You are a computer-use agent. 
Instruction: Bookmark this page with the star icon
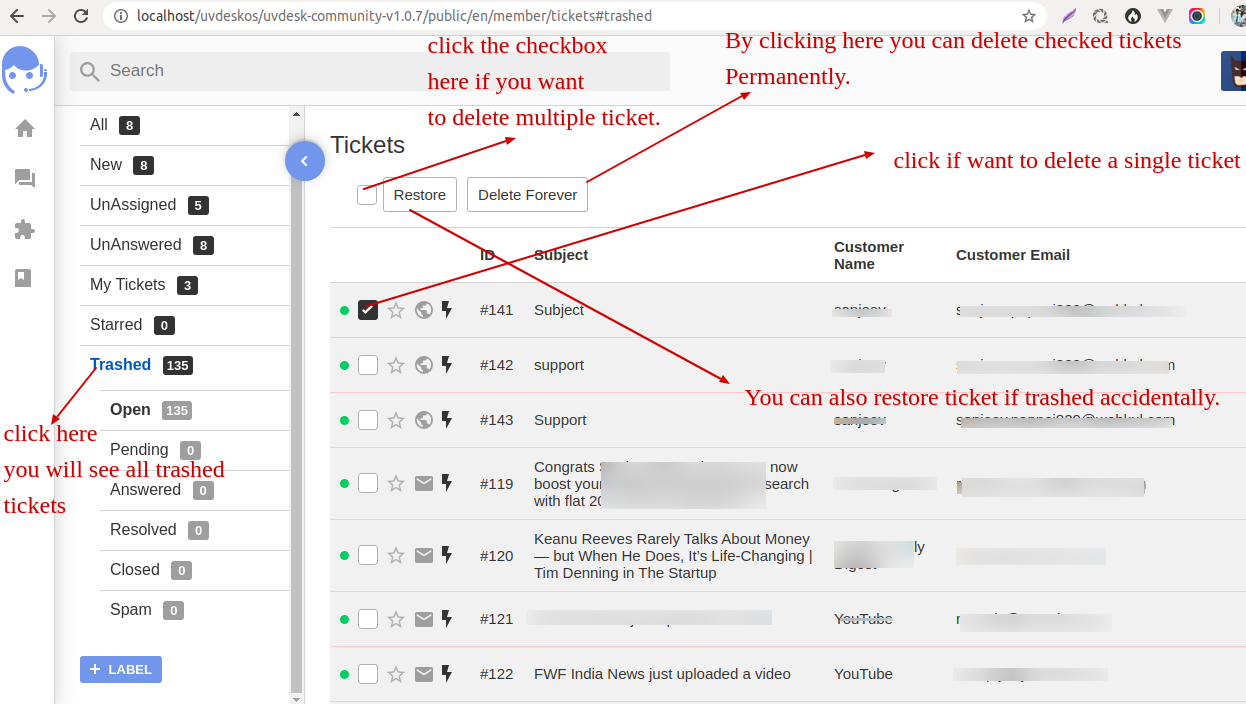[x=1029, y=16]
